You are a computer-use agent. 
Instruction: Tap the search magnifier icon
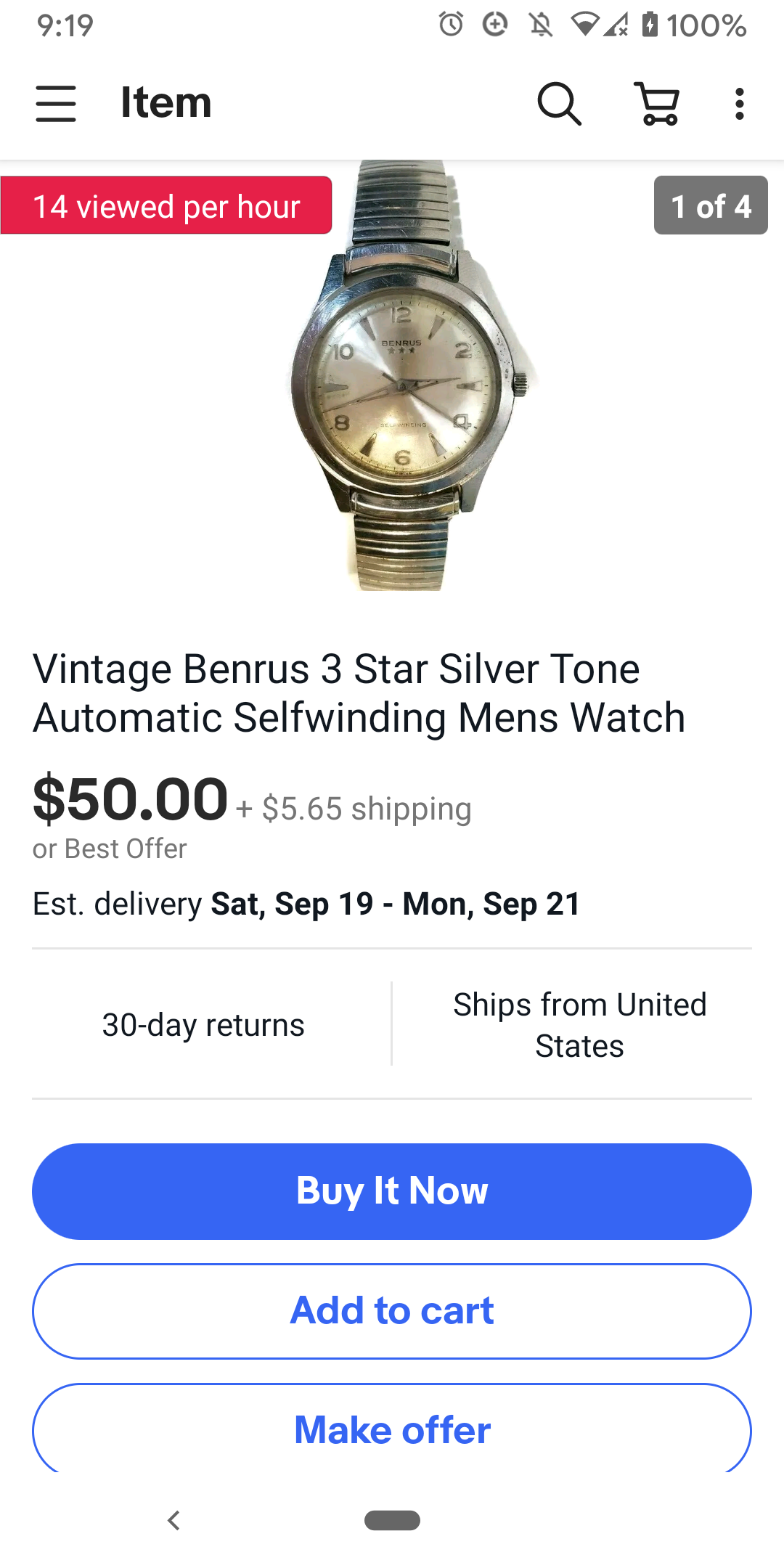559,104
